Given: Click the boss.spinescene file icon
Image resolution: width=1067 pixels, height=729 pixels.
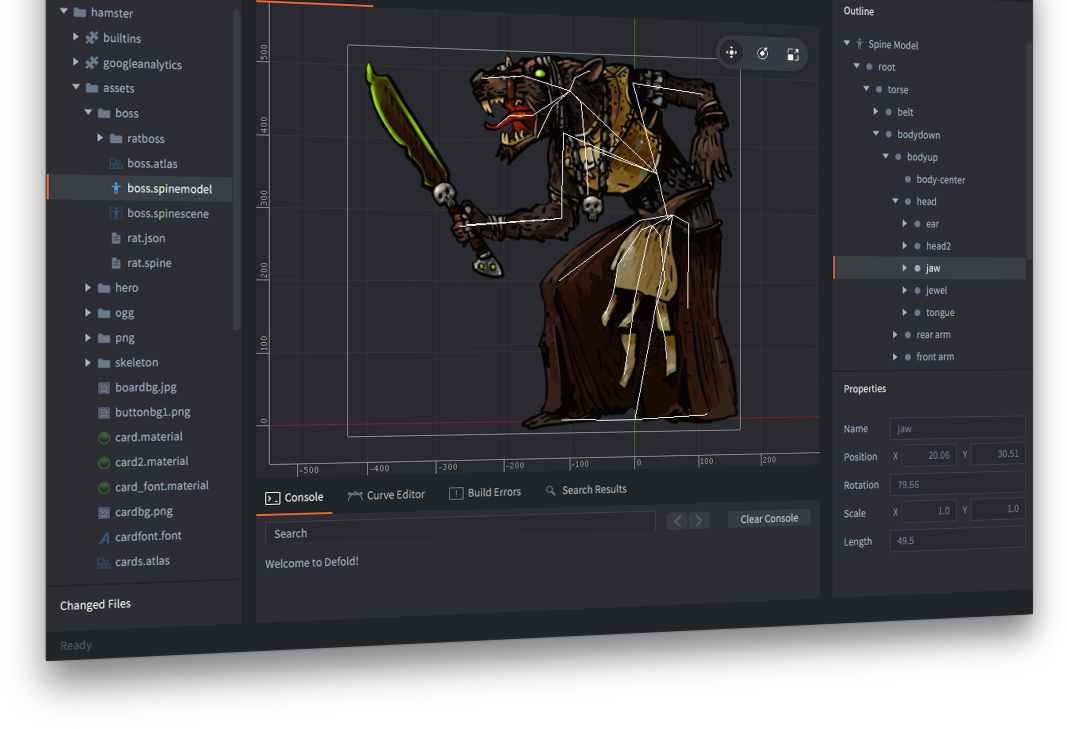Looking at the screenshot, I should click(x=116, y=213).
